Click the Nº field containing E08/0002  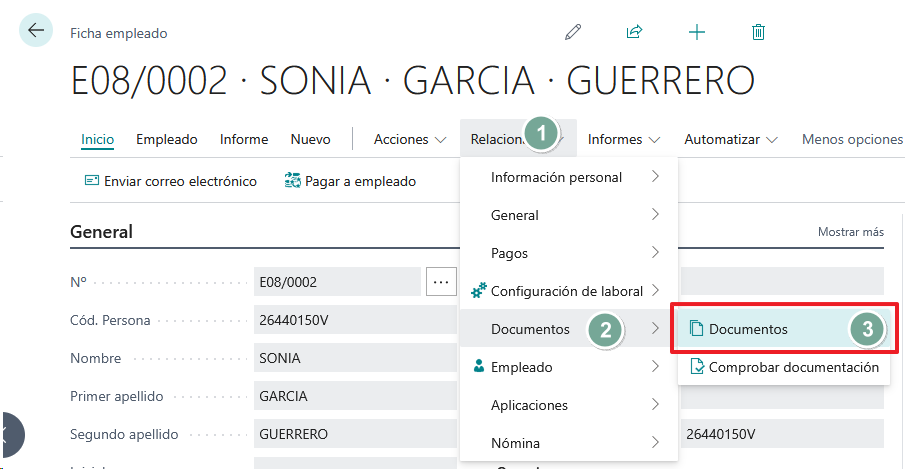[x=337, y=282]
